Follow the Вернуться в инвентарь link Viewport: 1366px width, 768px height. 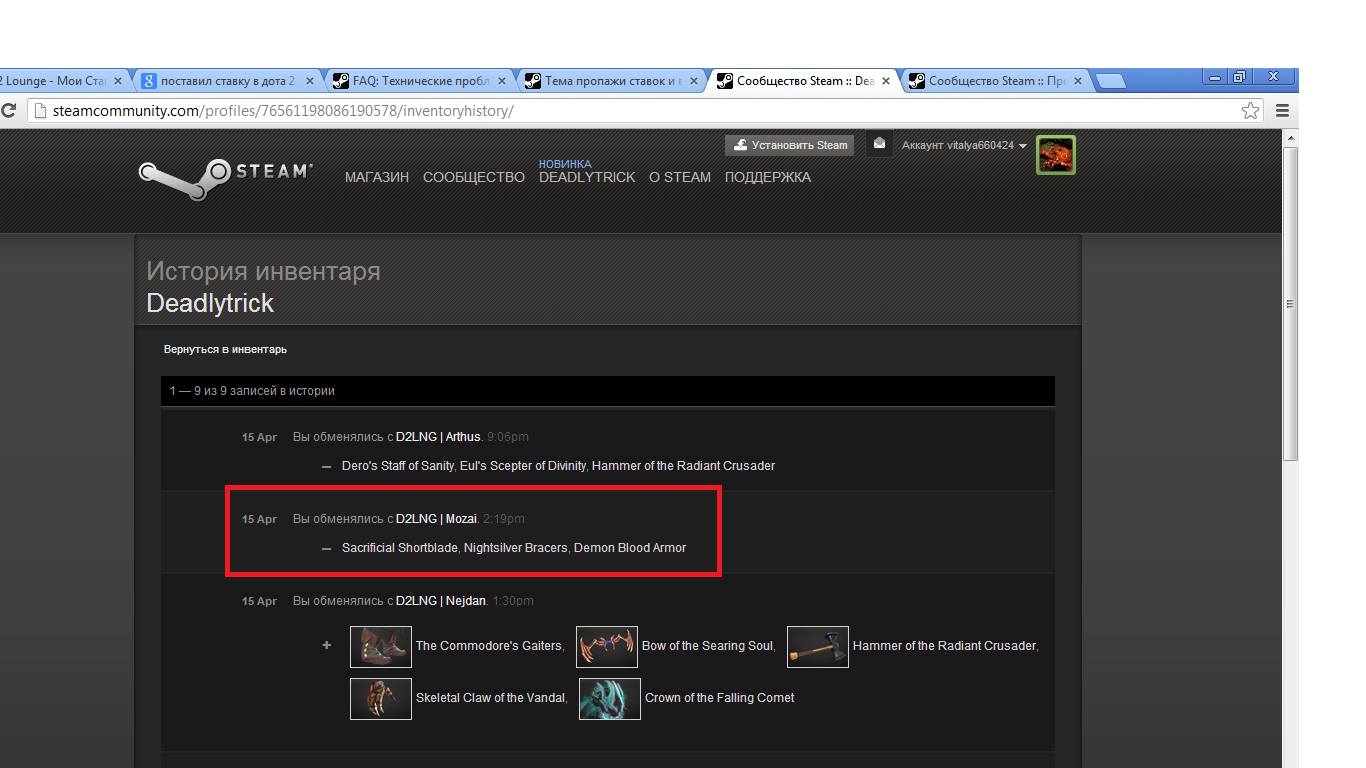pos(226,349)
